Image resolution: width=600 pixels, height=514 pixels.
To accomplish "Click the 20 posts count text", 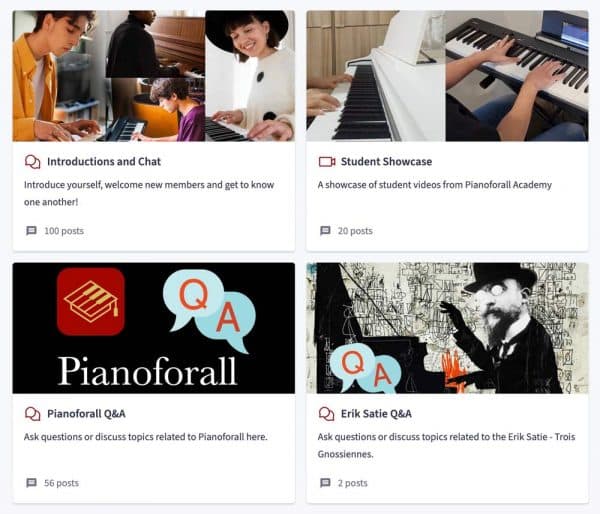I will [x=355, y=231].
